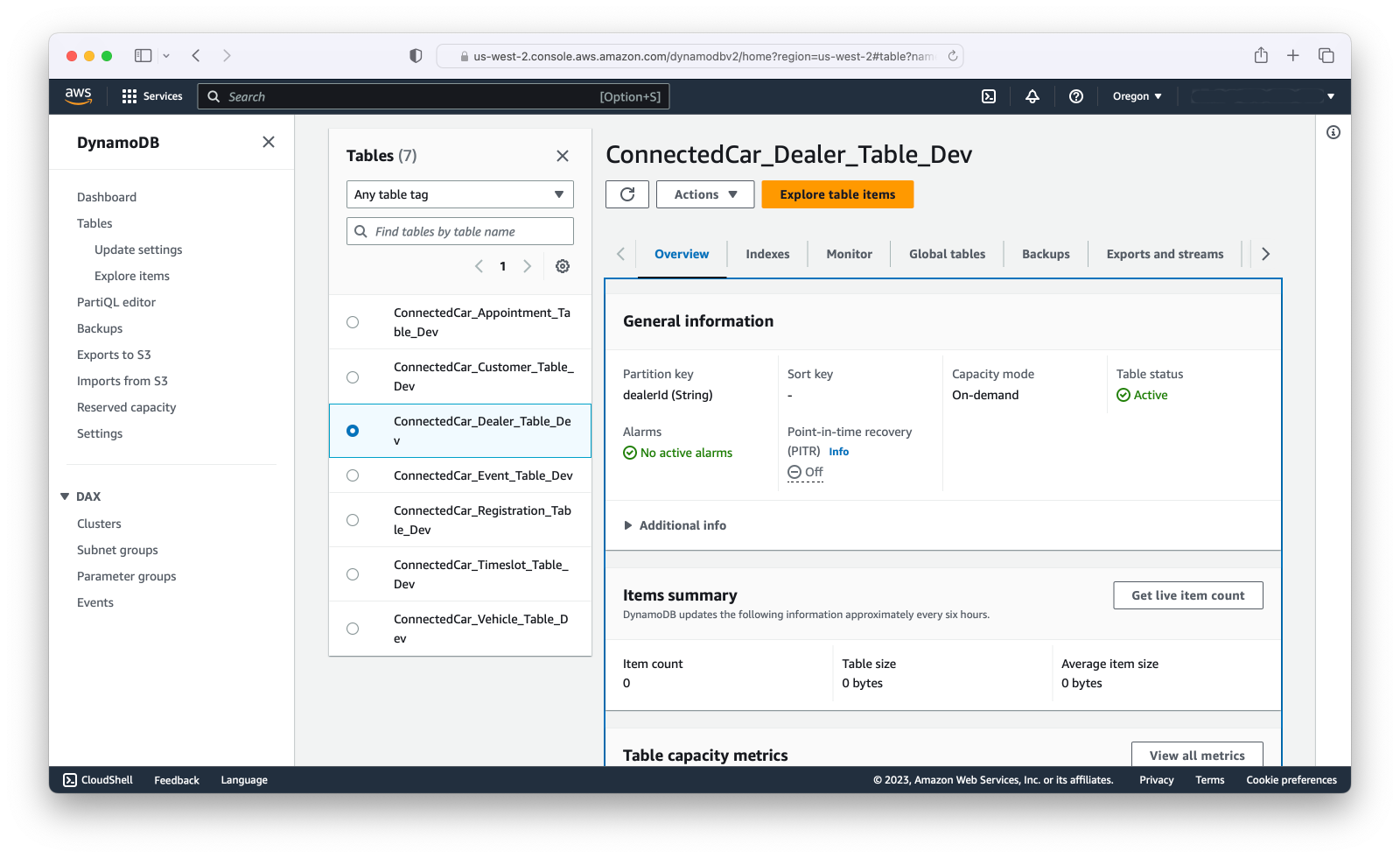
Task: Switch to the Indexes tab
Action: 767,254
